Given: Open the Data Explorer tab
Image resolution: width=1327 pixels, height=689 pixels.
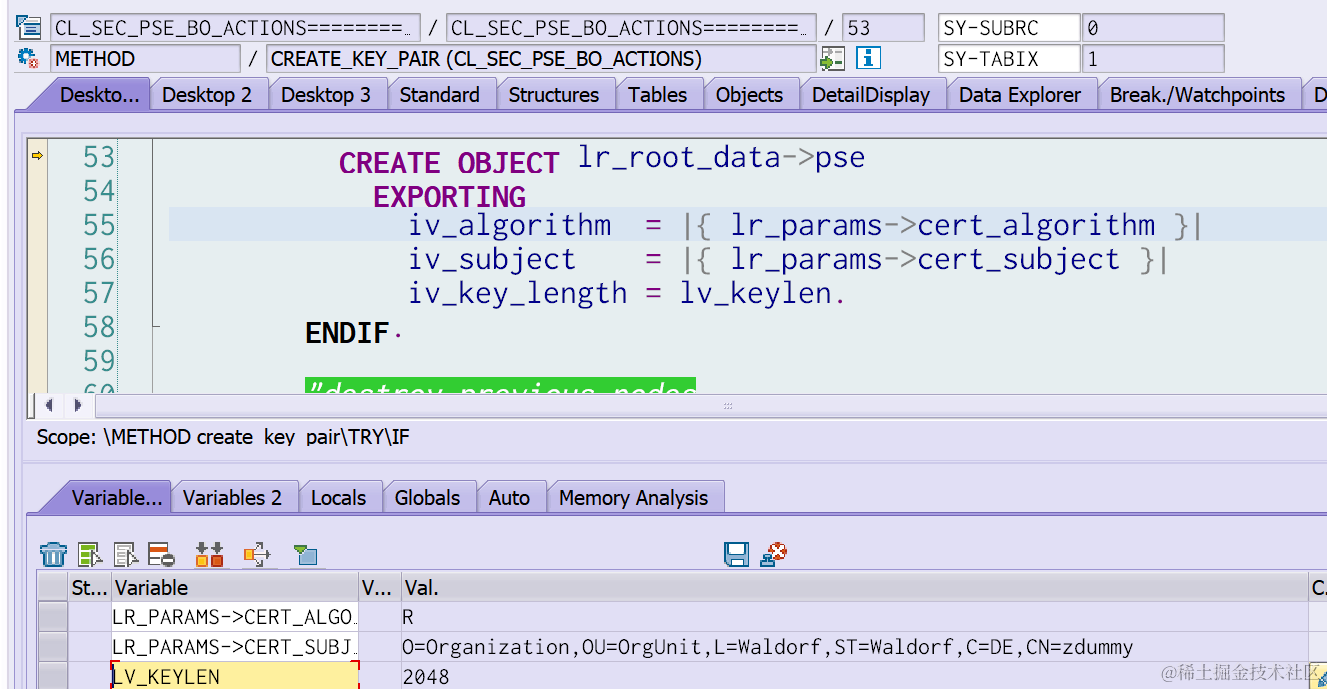Looking at the screenshot, I should pyautogui.click(x=1020, y=95).
